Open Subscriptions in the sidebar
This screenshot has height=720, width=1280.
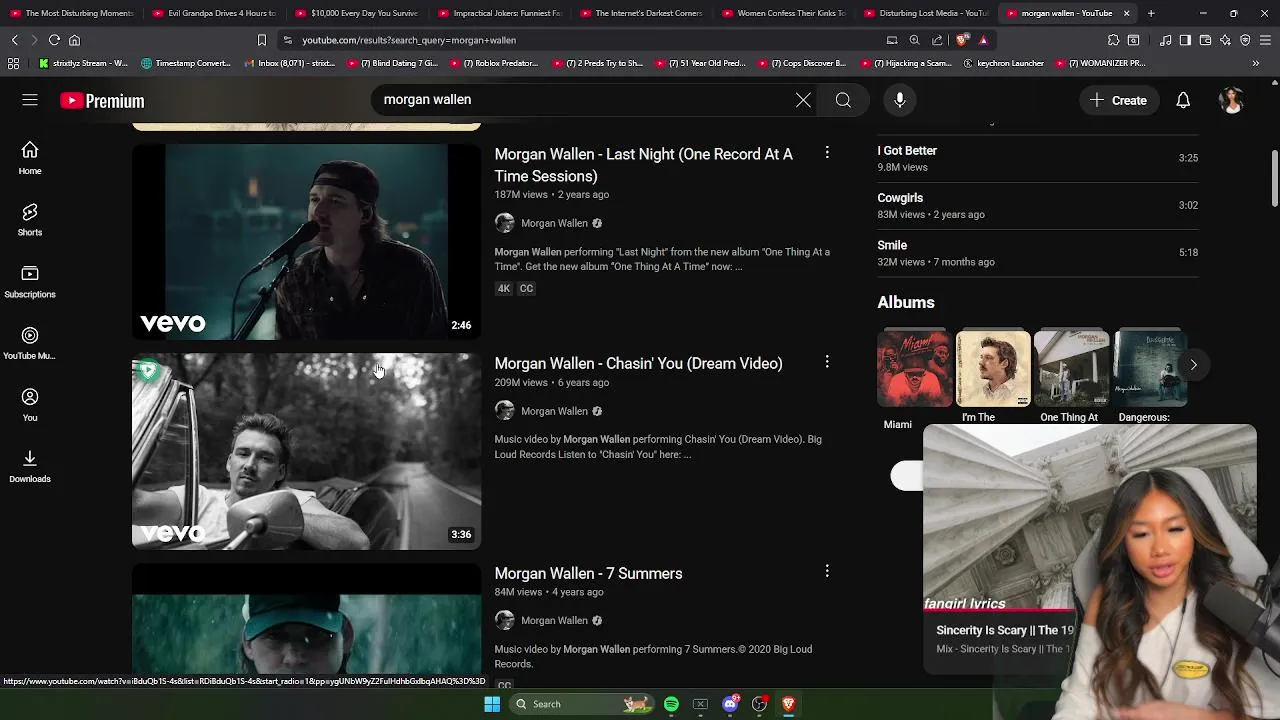[30, 281]
